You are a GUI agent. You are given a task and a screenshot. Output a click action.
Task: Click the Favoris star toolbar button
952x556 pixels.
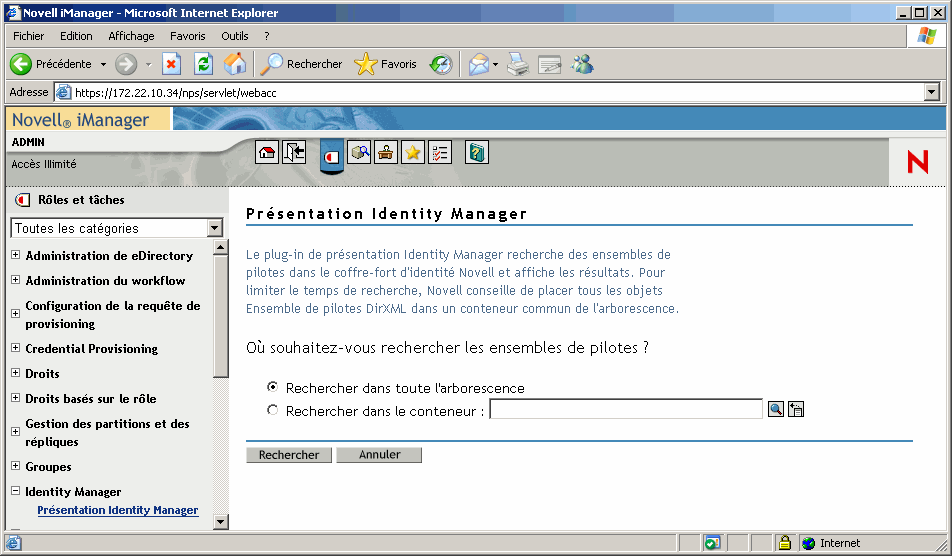tap(385, 64)
